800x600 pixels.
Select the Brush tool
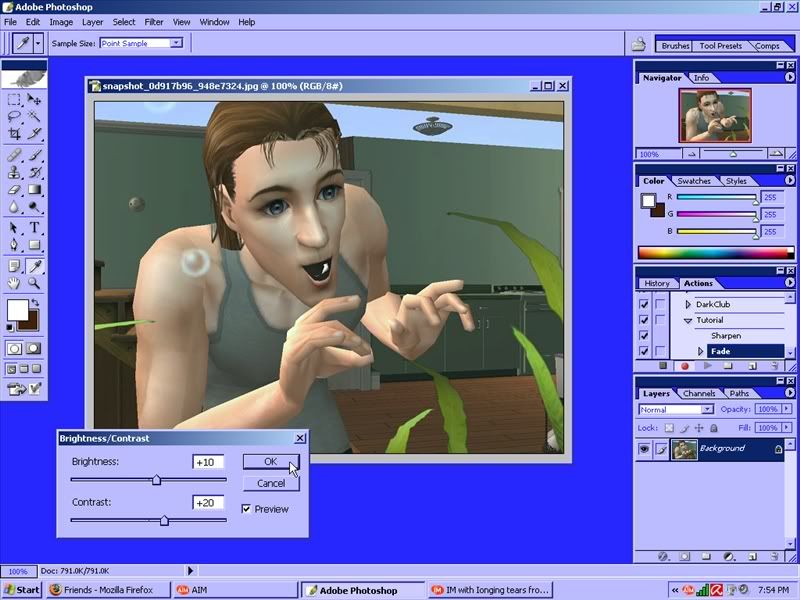click(34, 155)
